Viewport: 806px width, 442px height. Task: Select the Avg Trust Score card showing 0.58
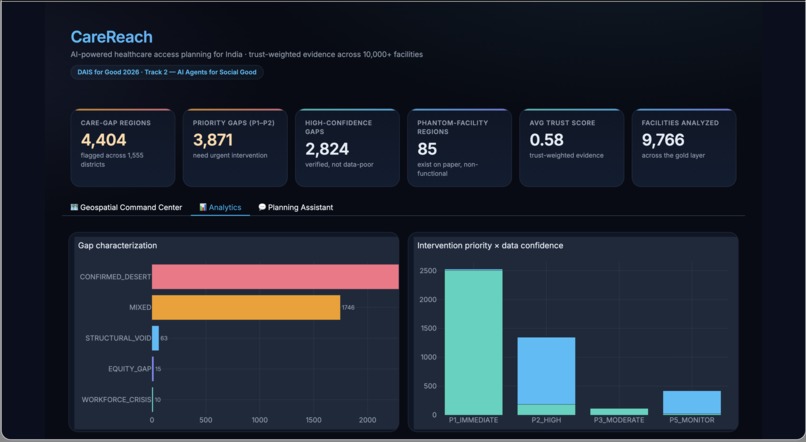pos(572,148)
